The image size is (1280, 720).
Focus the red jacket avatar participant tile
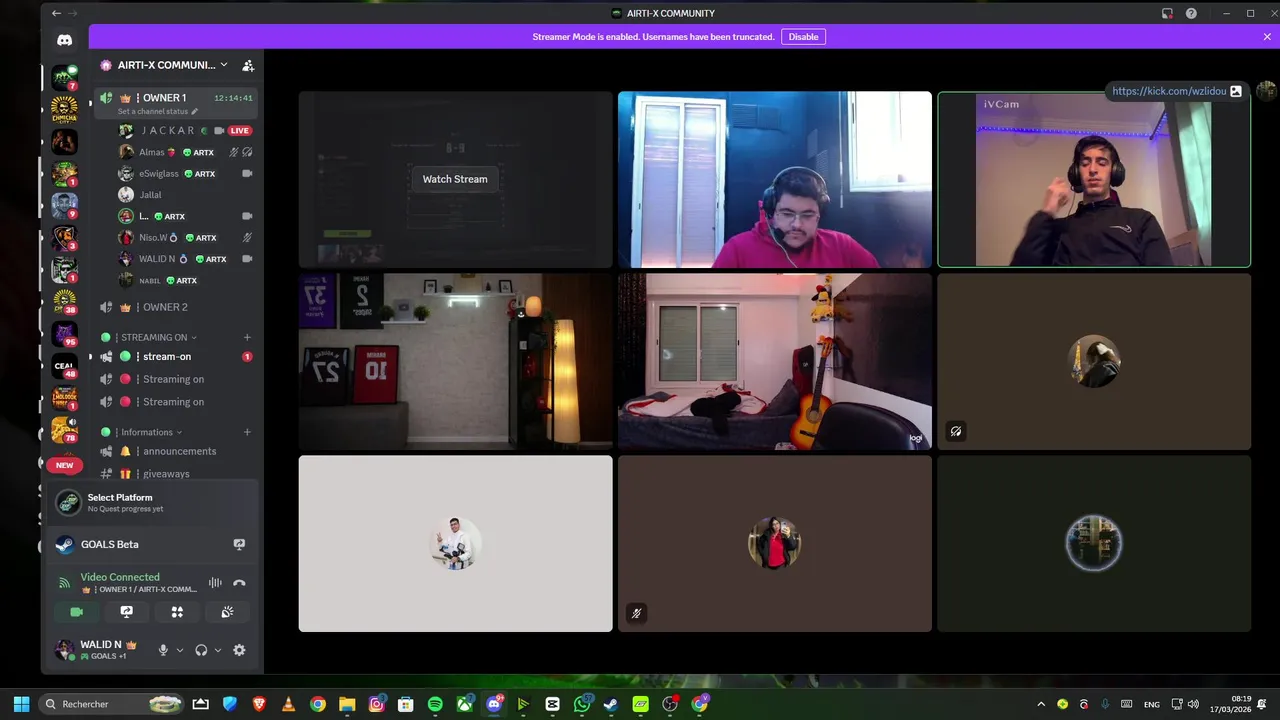point(774,544)
